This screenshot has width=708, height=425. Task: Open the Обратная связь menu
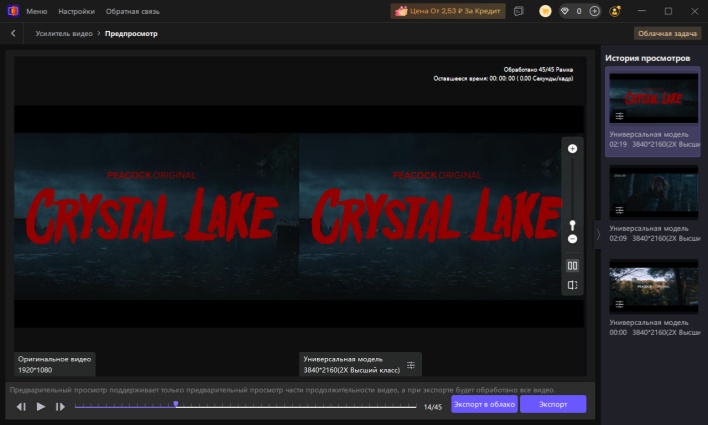point(132,11)
